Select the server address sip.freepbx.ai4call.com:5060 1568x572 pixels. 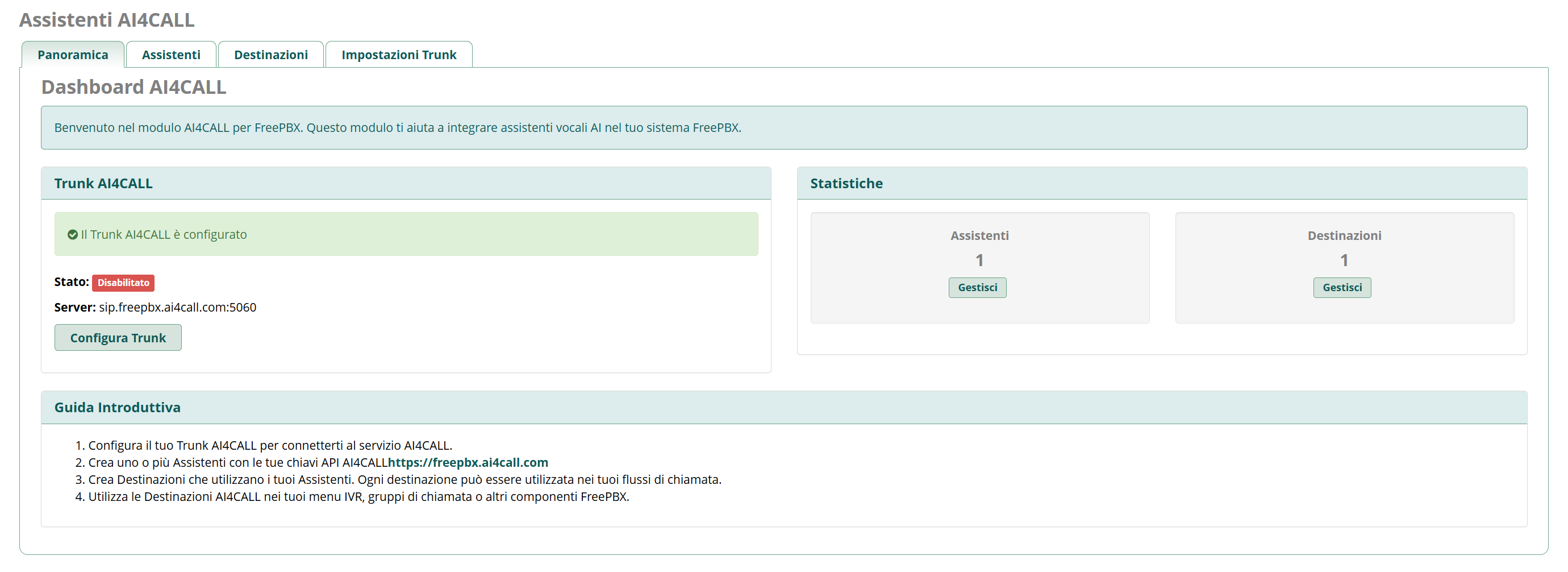click(x=178, y=308)
